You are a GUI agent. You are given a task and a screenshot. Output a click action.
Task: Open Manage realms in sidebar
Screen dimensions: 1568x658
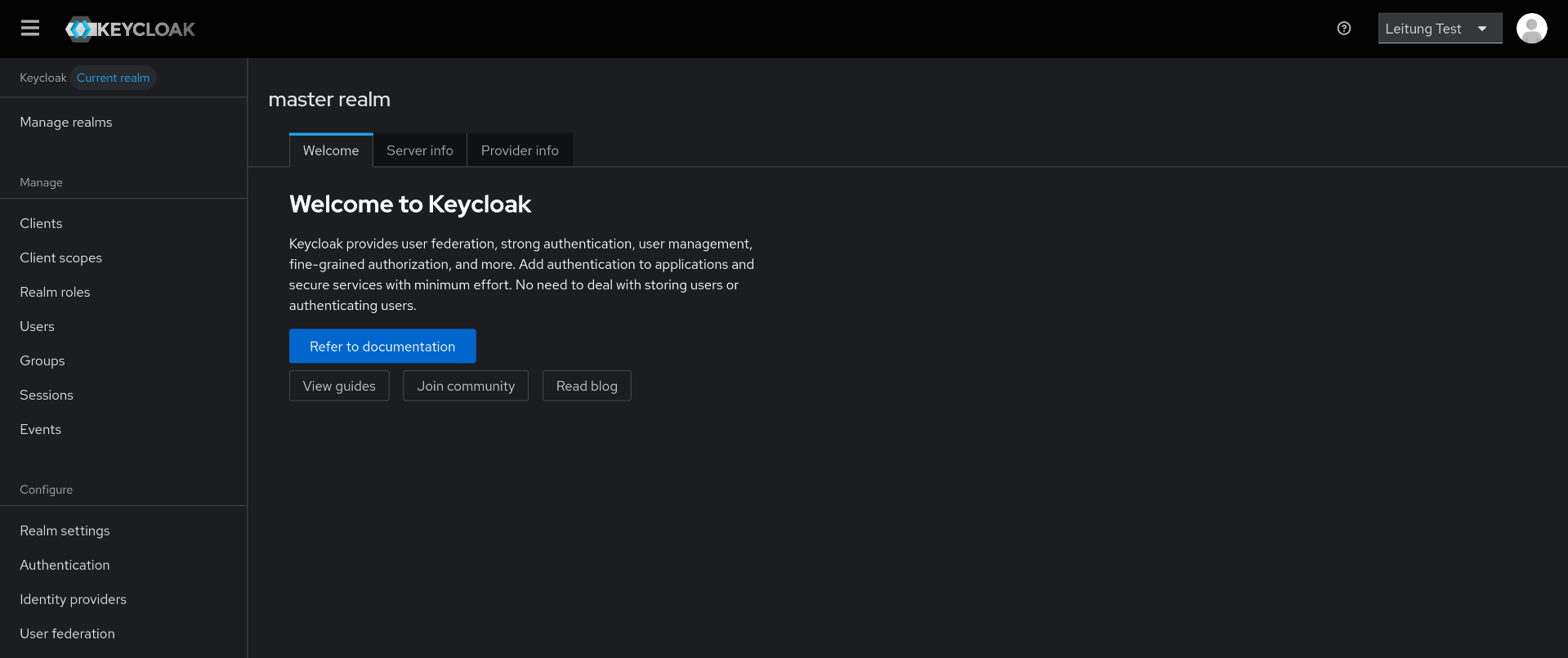pos(123,122)
